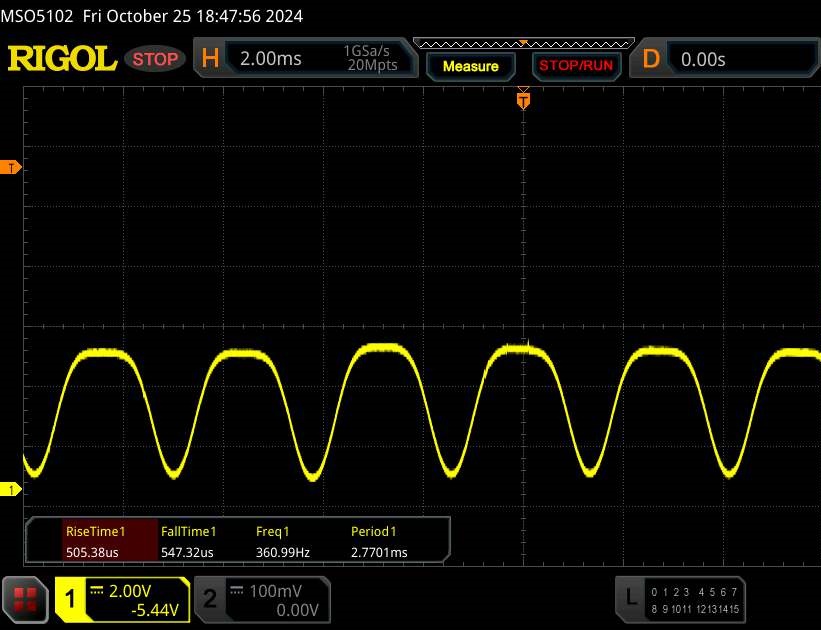821x630 pixels.
Task: Adjust channel 2 offset 0.00V value
Action: click(x=297, y=610)
